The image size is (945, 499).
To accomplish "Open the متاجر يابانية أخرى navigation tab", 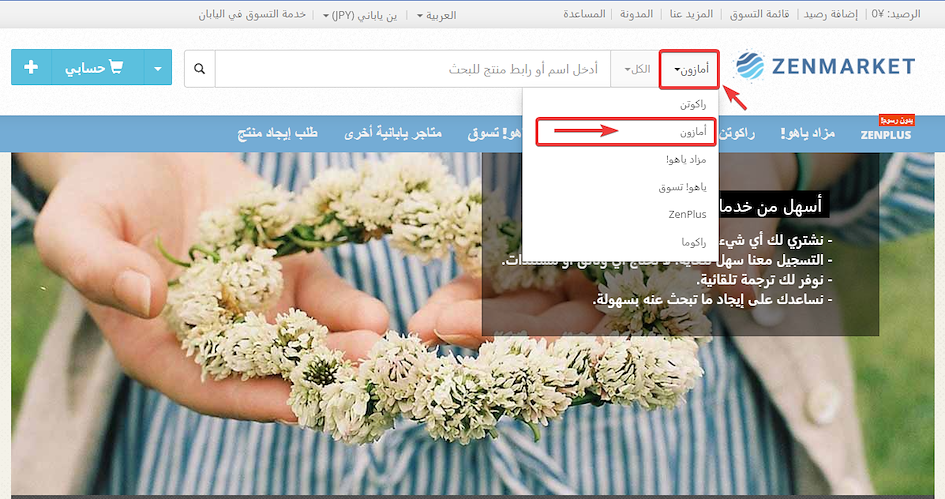I will pyautogui.click(x=393, y=133).
